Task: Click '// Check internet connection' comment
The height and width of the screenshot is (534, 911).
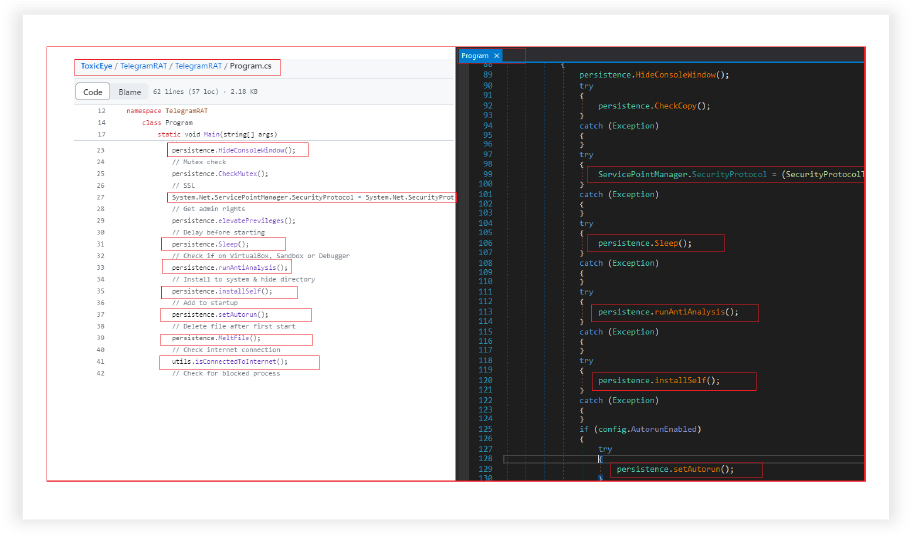Action: 226,350
